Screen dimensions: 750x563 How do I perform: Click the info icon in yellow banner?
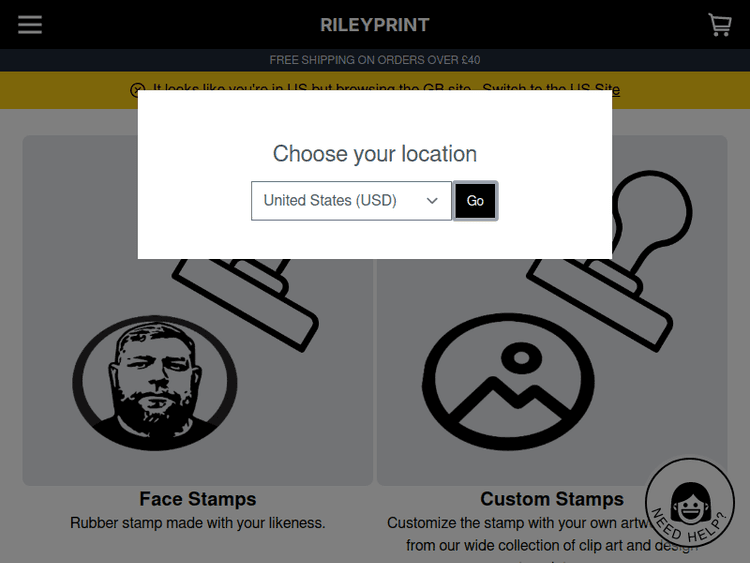coord(138,90)
